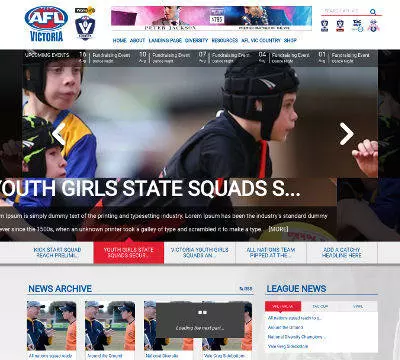Go to the next slide with the right arrow
Image resolution: width=400 pixels, height=360 pixels.
[347, 134]
